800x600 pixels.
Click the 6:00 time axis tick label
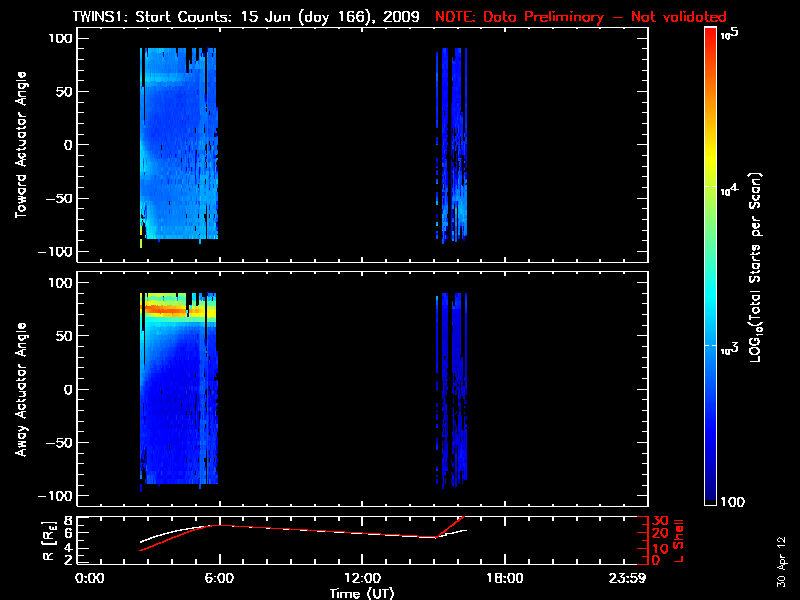click(x=219, y=579)
